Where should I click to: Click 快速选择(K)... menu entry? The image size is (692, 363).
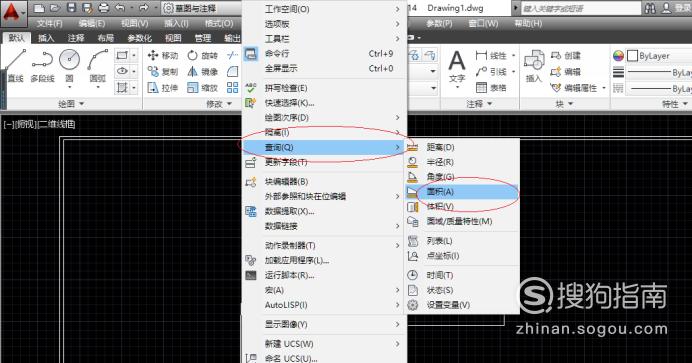pyautogui.click(x=324, y=103)
